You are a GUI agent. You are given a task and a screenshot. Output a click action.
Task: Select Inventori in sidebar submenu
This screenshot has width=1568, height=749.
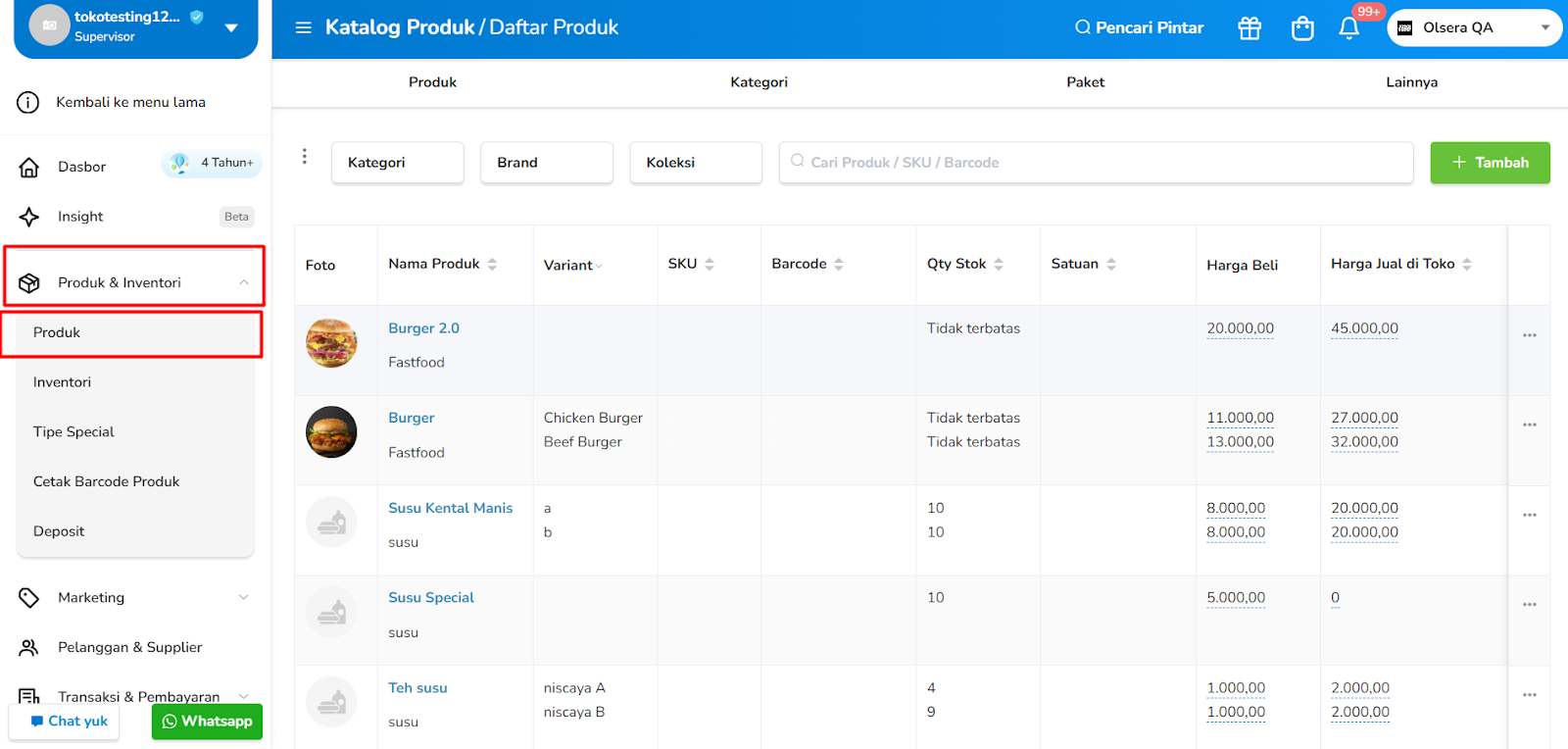click(63, 382)
